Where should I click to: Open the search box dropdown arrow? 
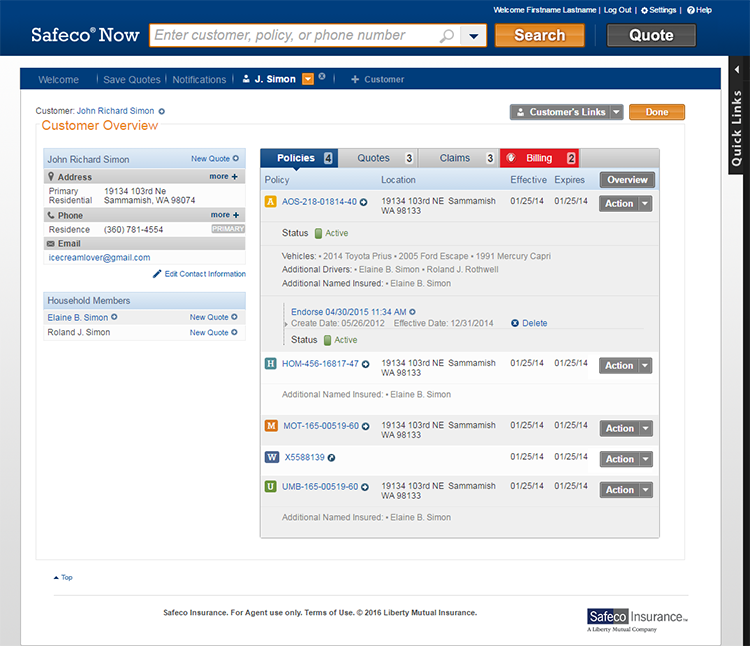point(473,36)
